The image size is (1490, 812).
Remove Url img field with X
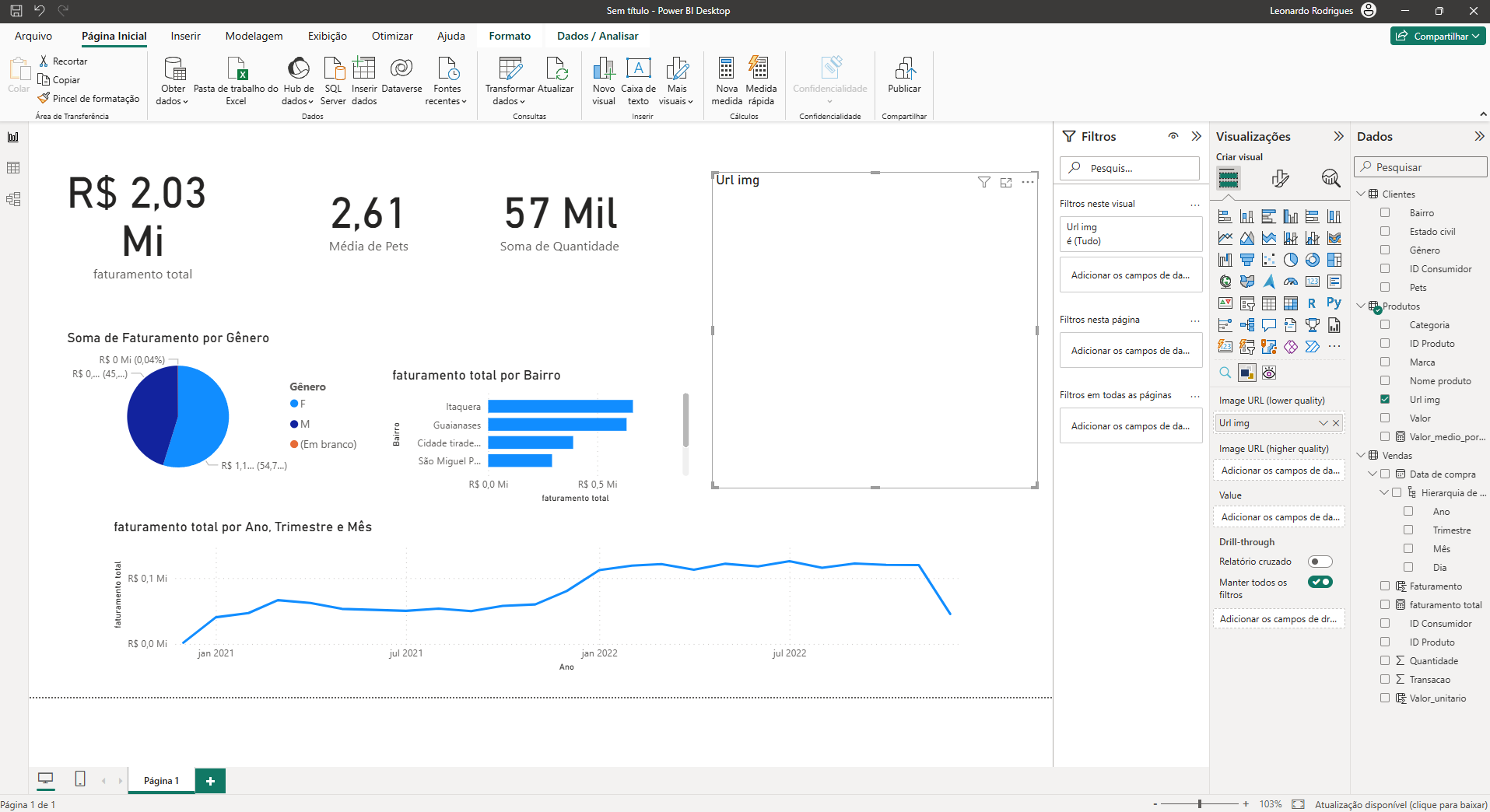pos(1336,423)
